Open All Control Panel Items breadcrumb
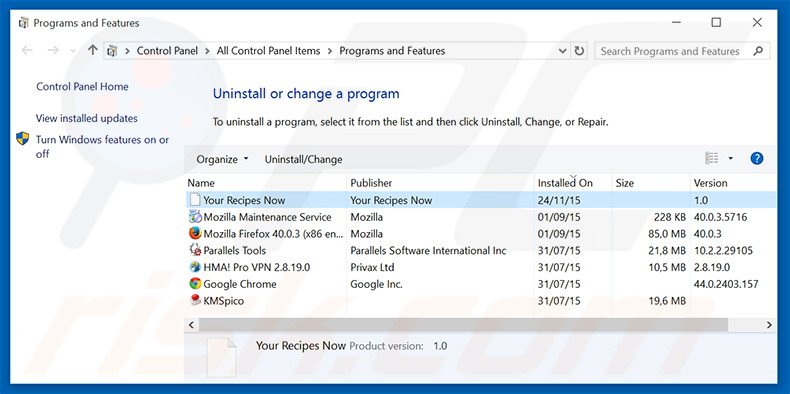790x394 pixels. (269, 51)
